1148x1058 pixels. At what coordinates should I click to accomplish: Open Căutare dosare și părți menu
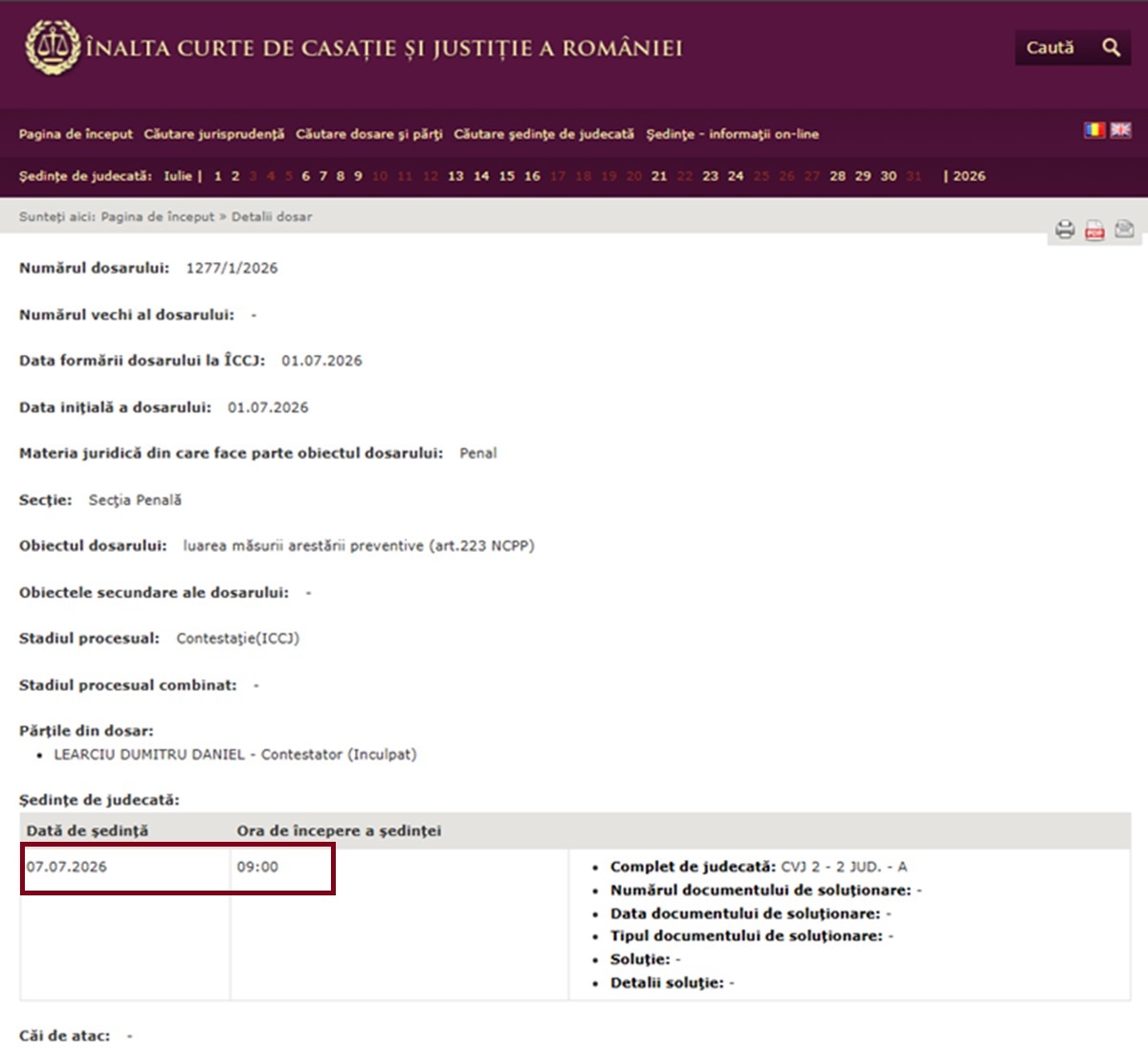pyautogui.click(x=369, y=134)
